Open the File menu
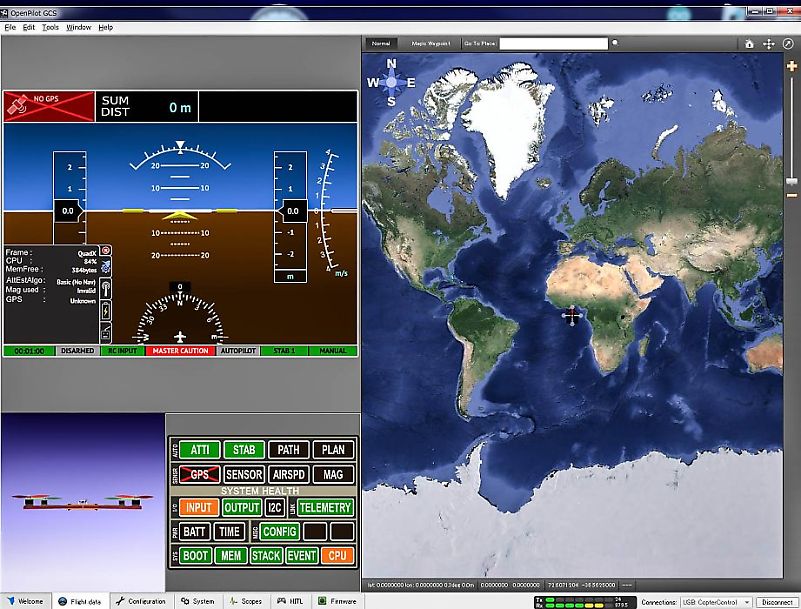This screenshot has height=609, width=801. [x=10, y=28]
